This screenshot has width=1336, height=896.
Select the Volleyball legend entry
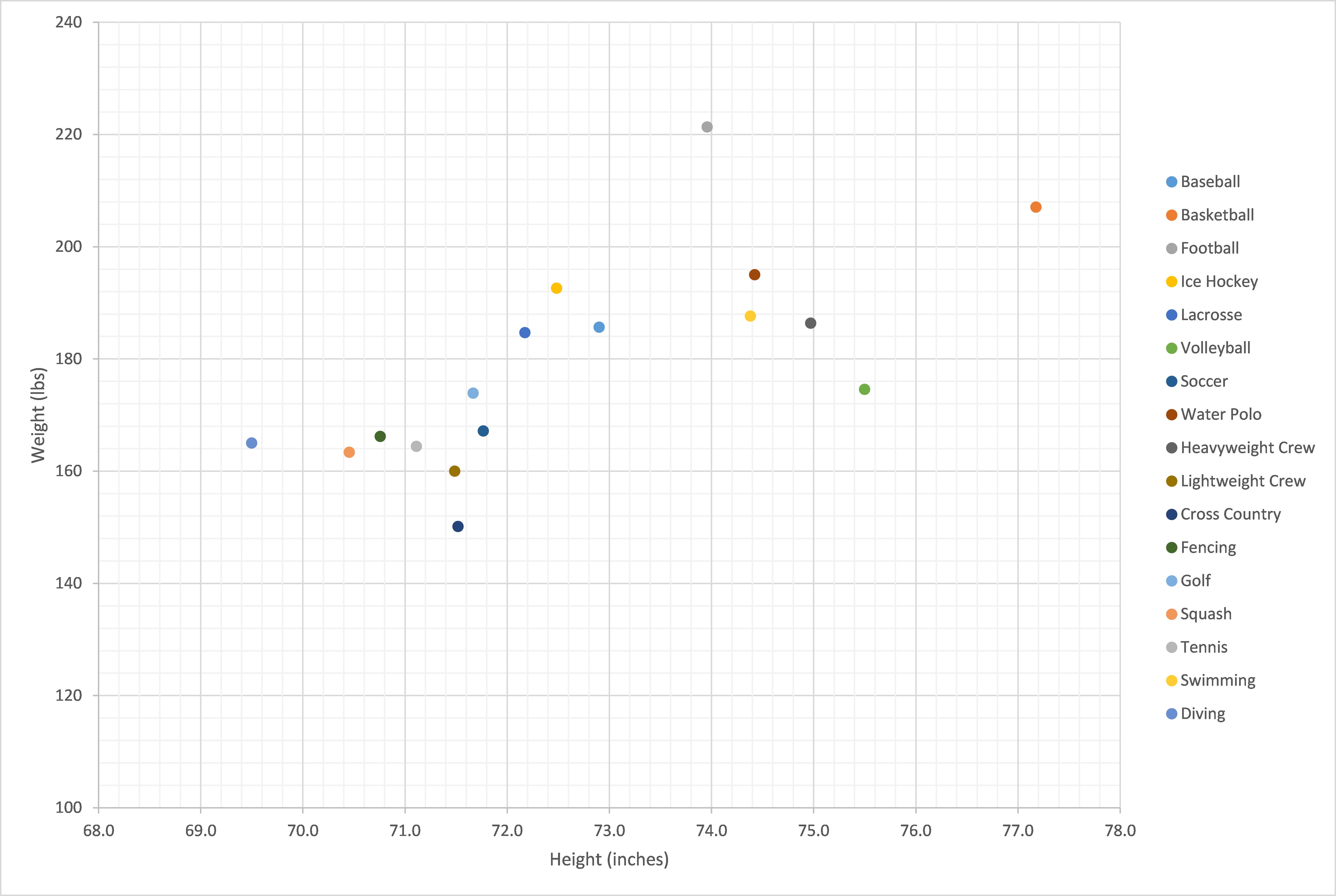pos(1209,348)
